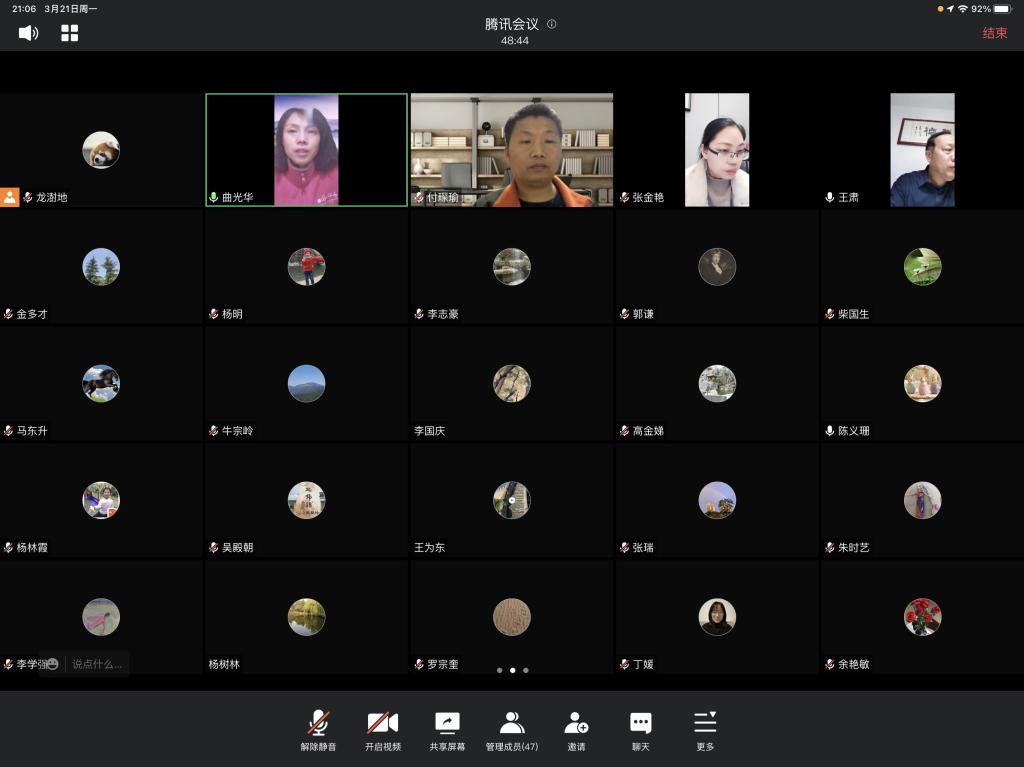Open meeting info icon next to 腾讯会议
Screen dimensions: 1024x767
(x=552, y=24)
